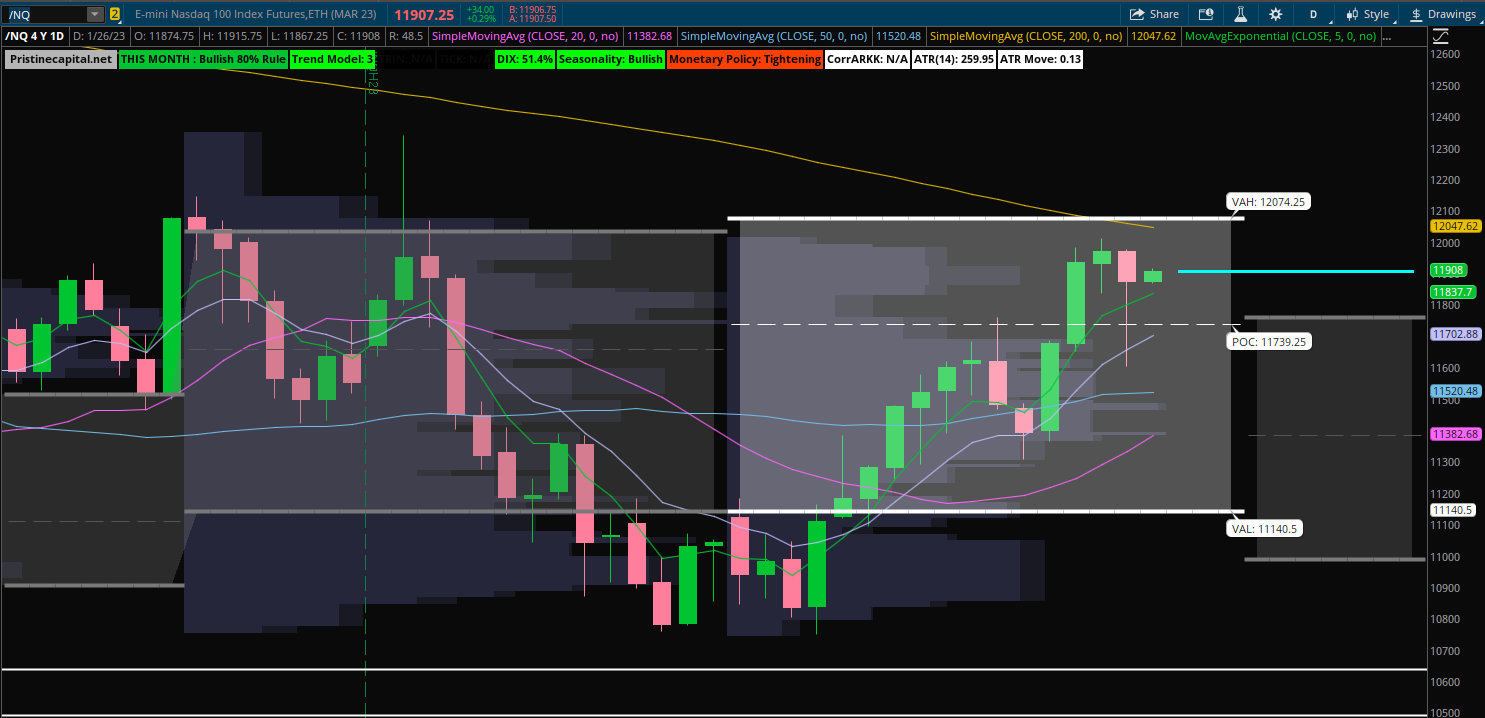Expand the /NQ symbol dropdown arrow
The height and width of the screenshot is (718, 1485).
click(94, 14)
